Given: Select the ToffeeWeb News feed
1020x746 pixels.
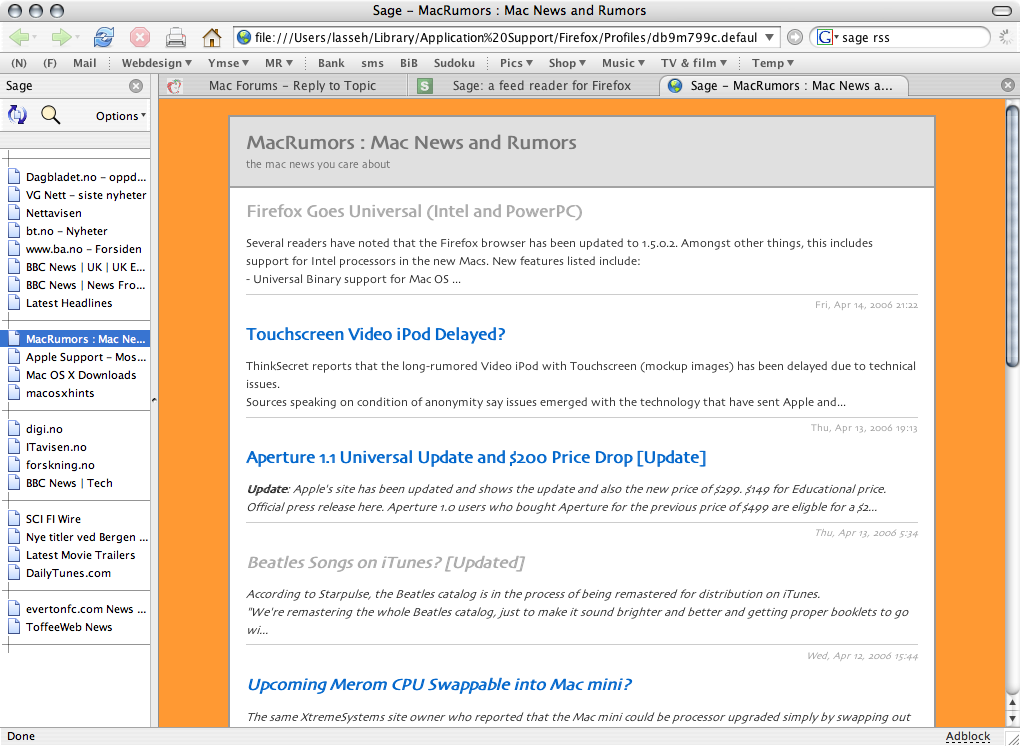Looking at the screenshot, I should [x=75, y=628].
